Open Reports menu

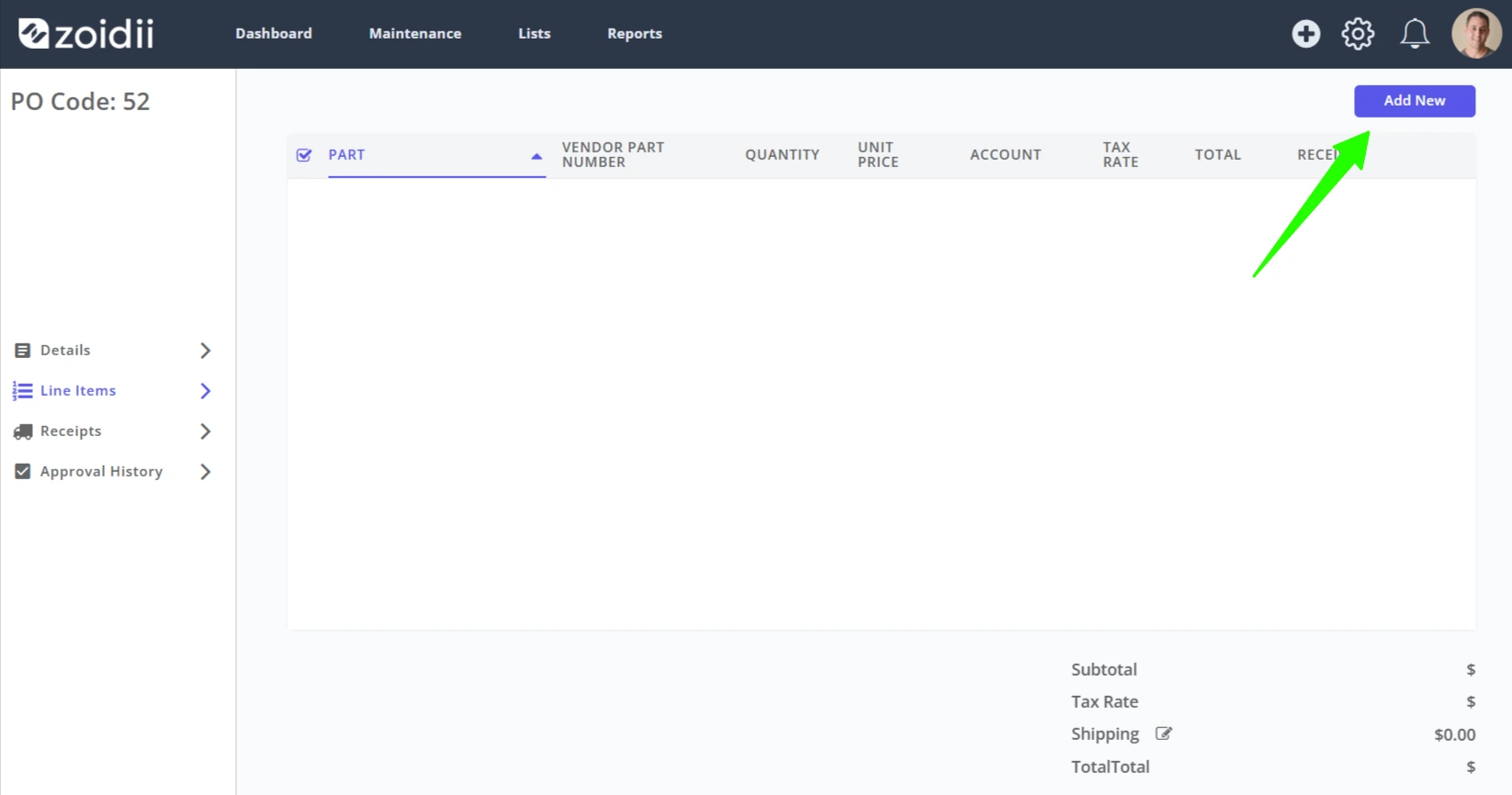[x=635, y=34]
